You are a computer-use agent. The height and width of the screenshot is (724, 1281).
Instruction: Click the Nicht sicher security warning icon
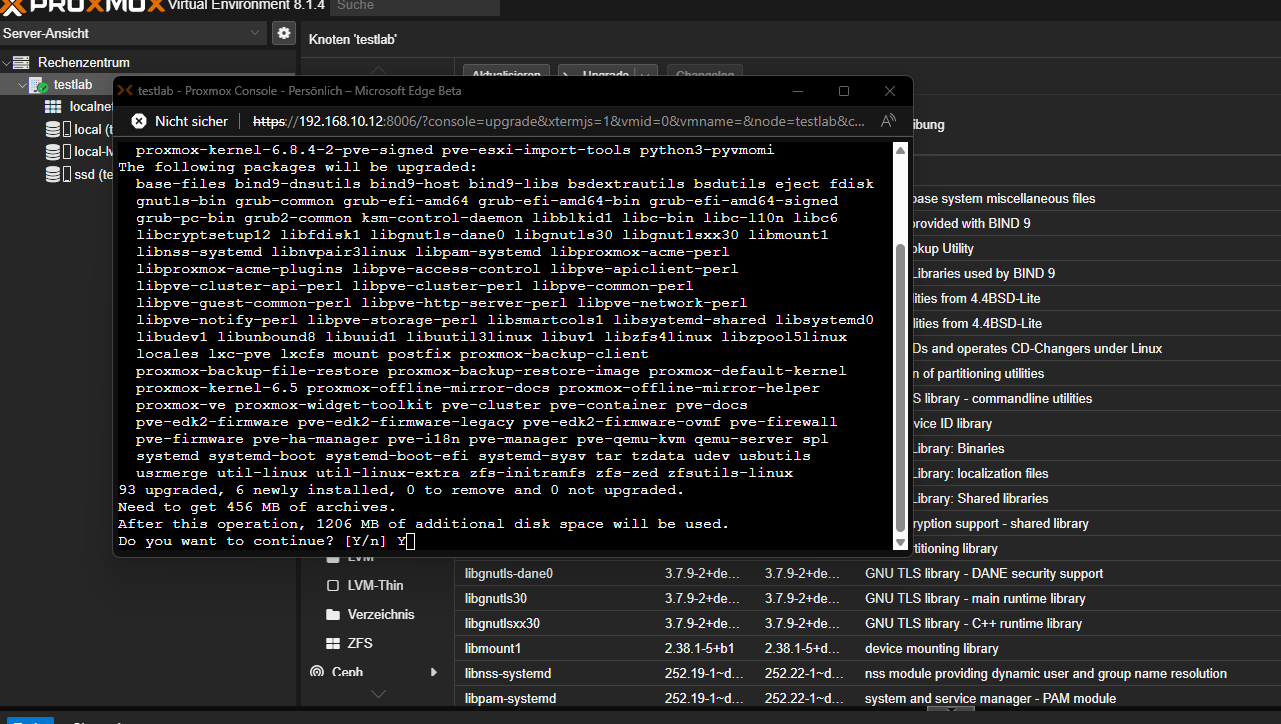140,121
